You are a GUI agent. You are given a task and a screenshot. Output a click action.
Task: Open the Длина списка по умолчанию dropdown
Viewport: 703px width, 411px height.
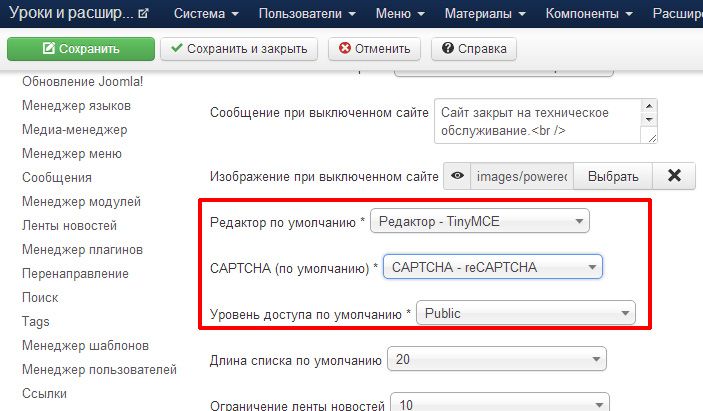pos(497,359)
